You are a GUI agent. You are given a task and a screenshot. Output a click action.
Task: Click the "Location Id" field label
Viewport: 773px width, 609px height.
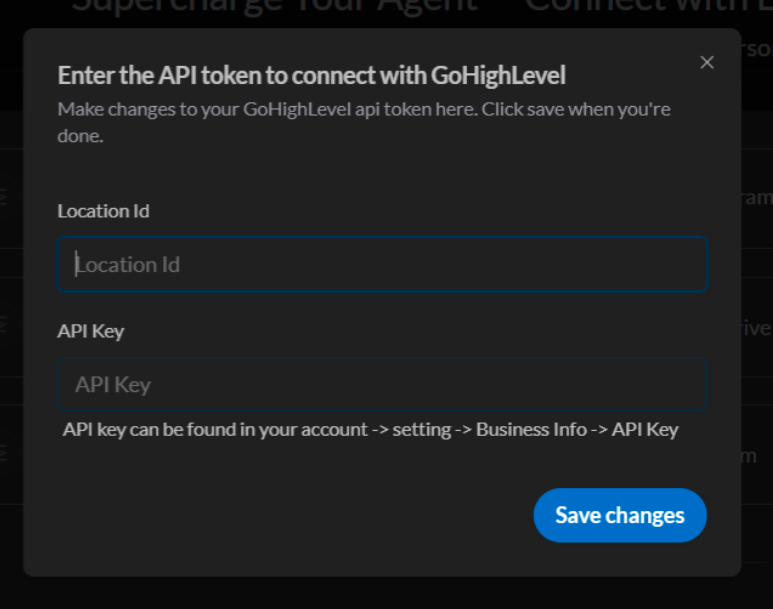click(x=103, y=211)
